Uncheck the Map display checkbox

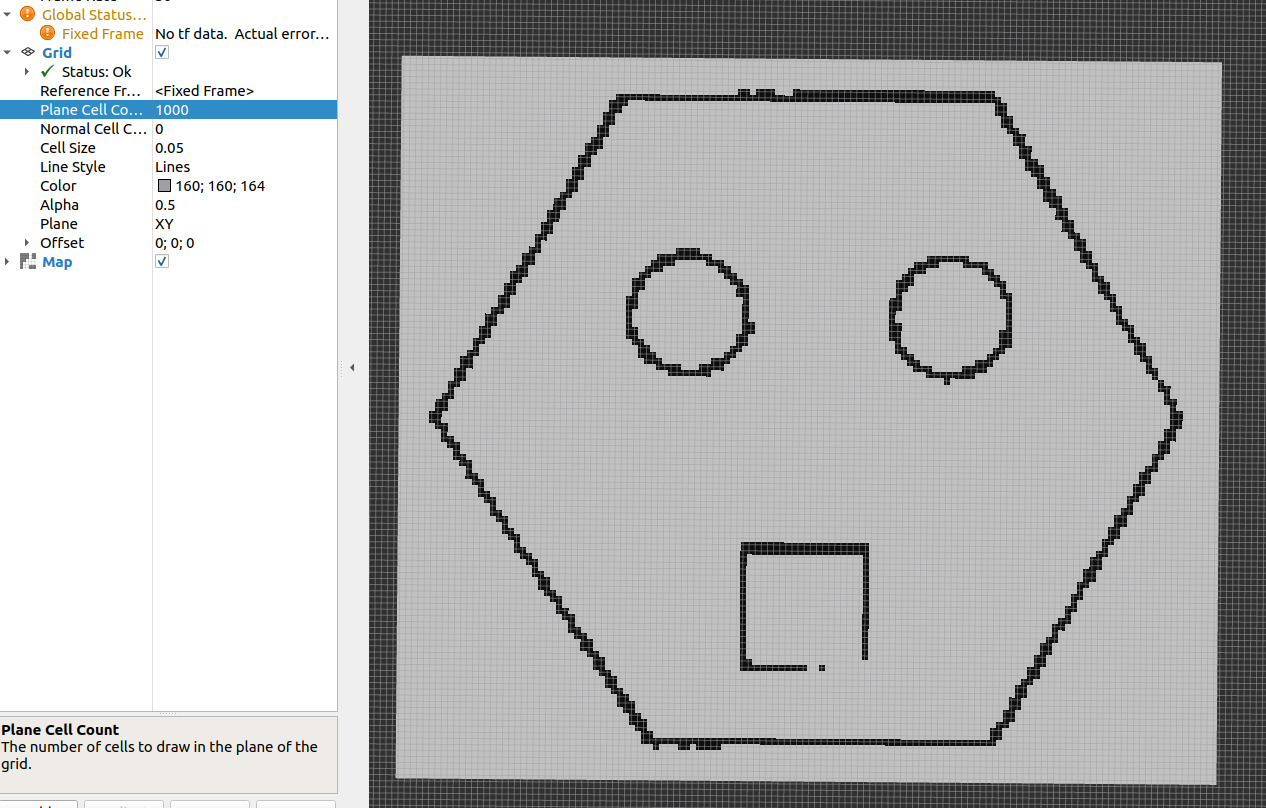162,262
